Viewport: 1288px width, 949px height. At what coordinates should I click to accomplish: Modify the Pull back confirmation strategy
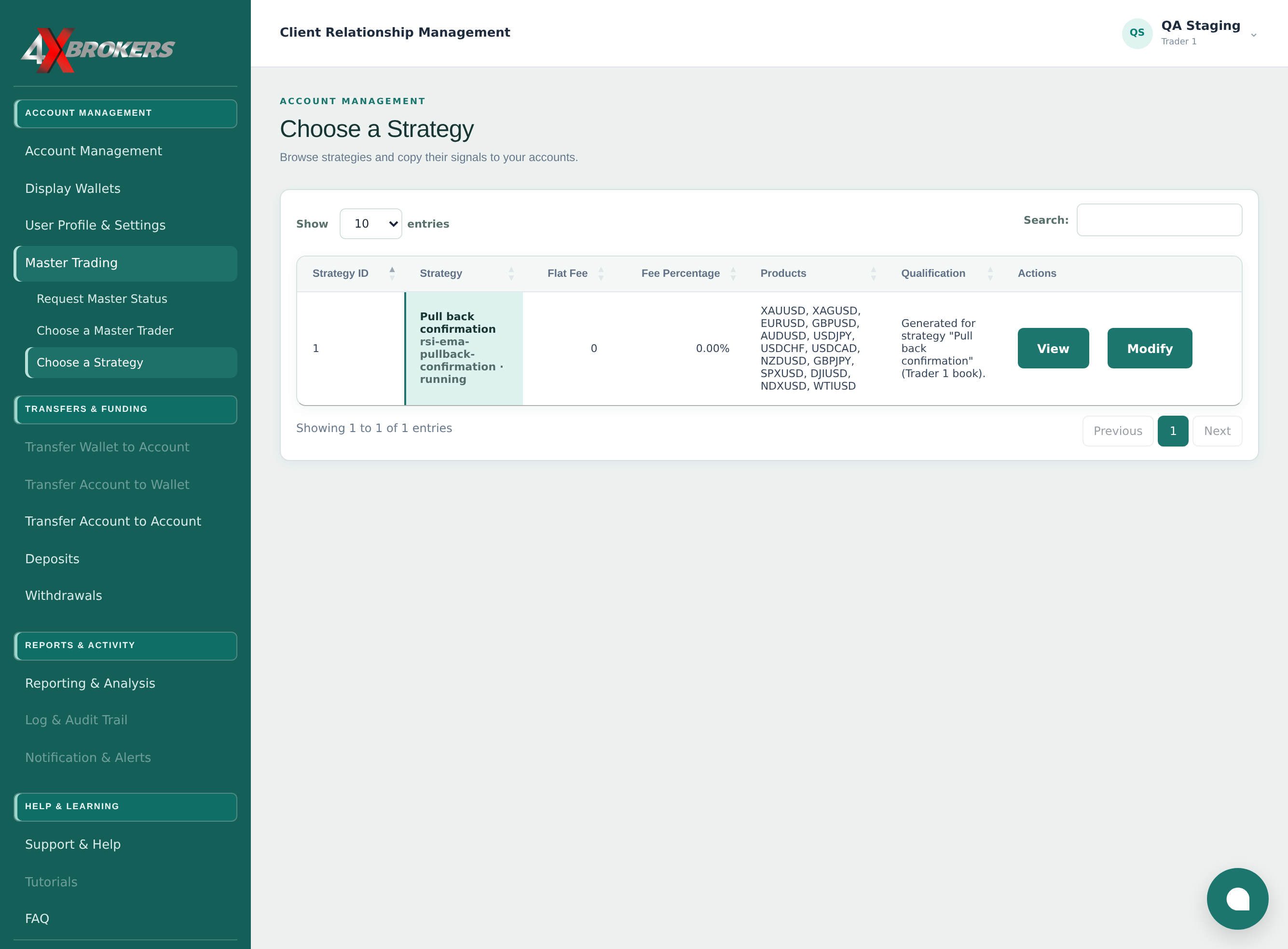pos(1150,348)
